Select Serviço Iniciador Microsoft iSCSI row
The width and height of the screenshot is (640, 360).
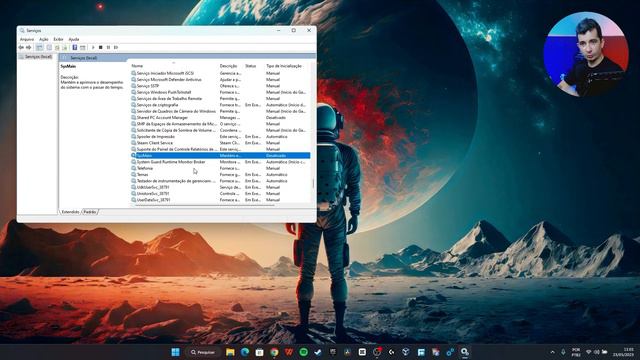220,73
